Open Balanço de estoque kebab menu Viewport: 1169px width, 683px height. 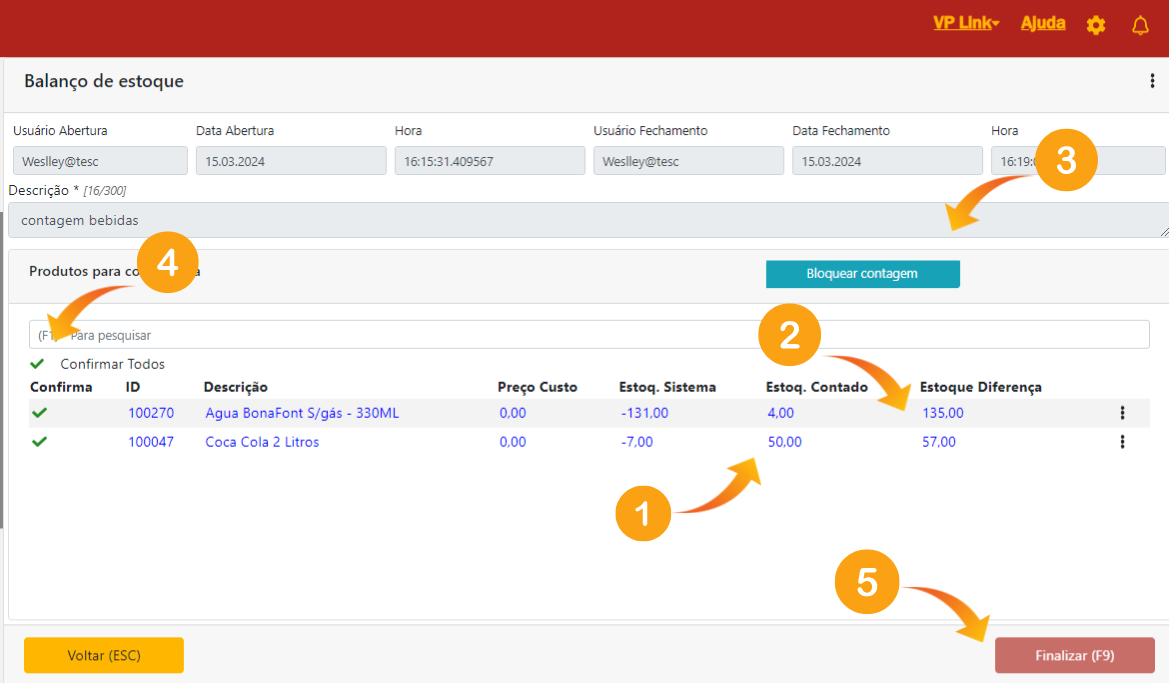point(1152,81)
